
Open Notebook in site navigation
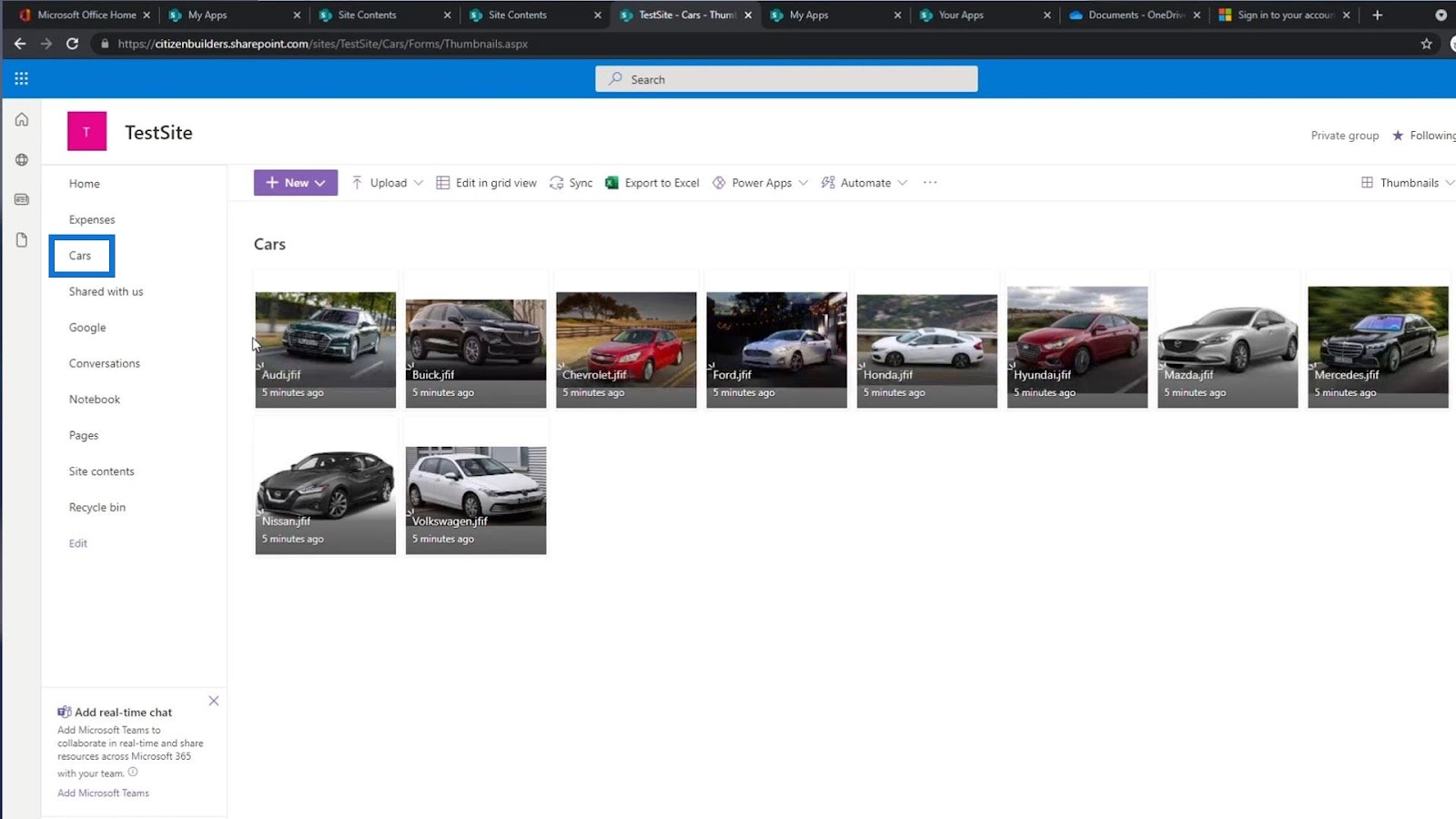pos(95,399)
